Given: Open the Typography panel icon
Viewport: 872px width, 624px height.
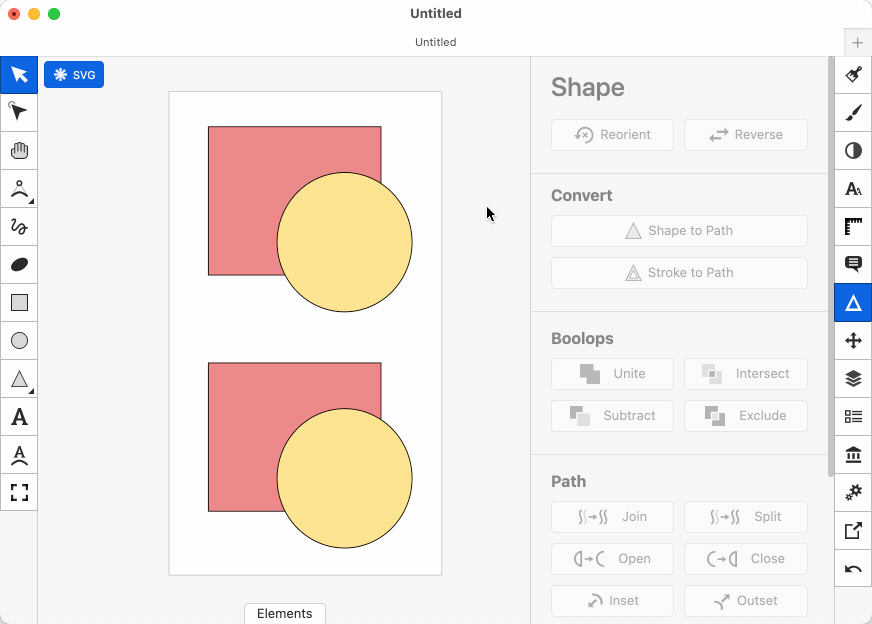Looking at the screenshot, I should tap(853, 189).
